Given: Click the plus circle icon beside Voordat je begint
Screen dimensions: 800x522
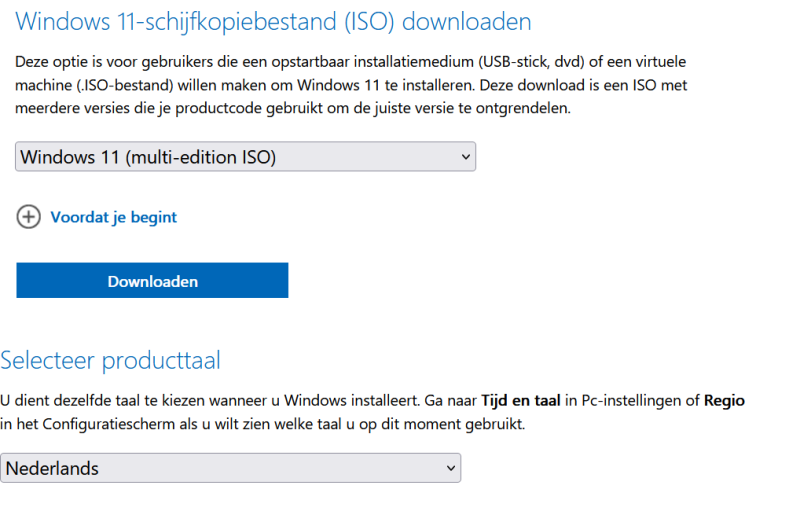Looking at the screenshot, I should click(29, 217).
